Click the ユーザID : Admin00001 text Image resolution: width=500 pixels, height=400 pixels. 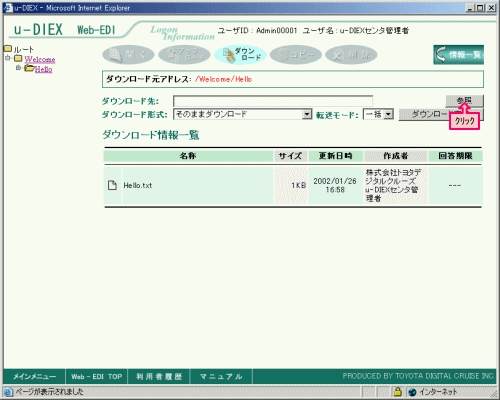(x=257, y=31)
